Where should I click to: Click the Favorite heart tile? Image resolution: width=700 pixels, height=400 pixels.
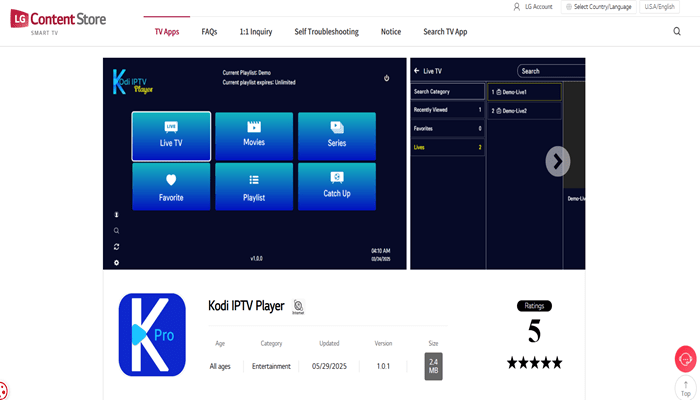coord(171,187)
